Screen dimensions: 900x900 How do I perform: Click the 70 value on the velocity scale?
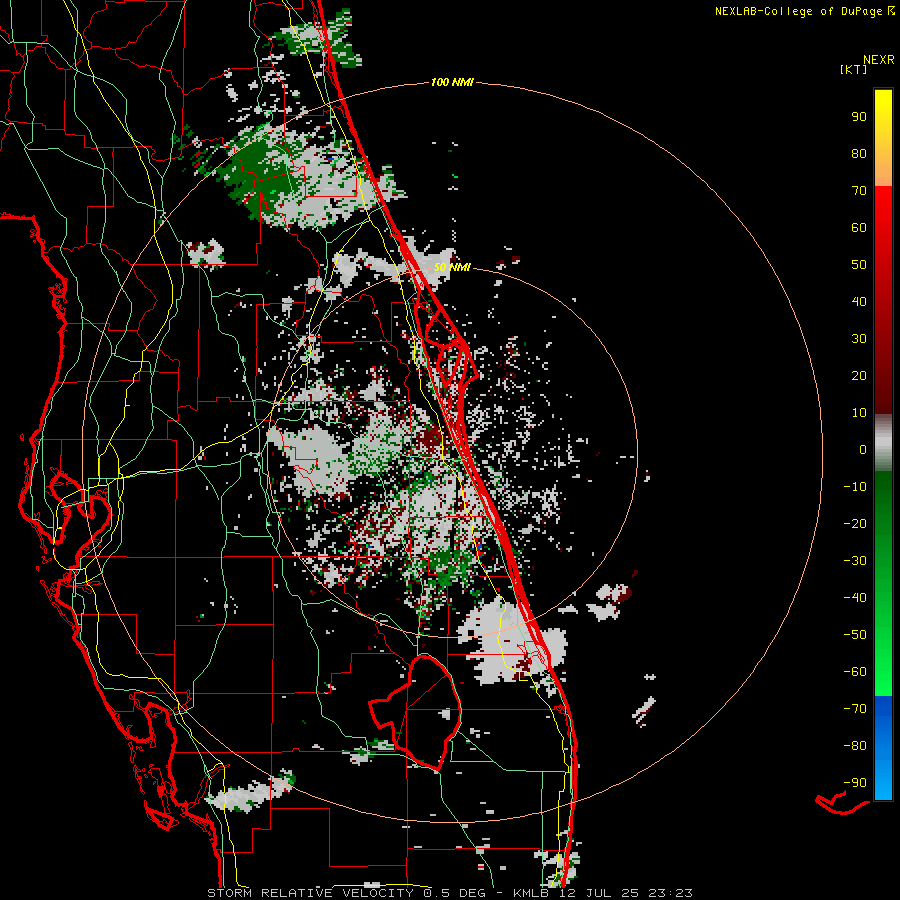pos(859,191)
